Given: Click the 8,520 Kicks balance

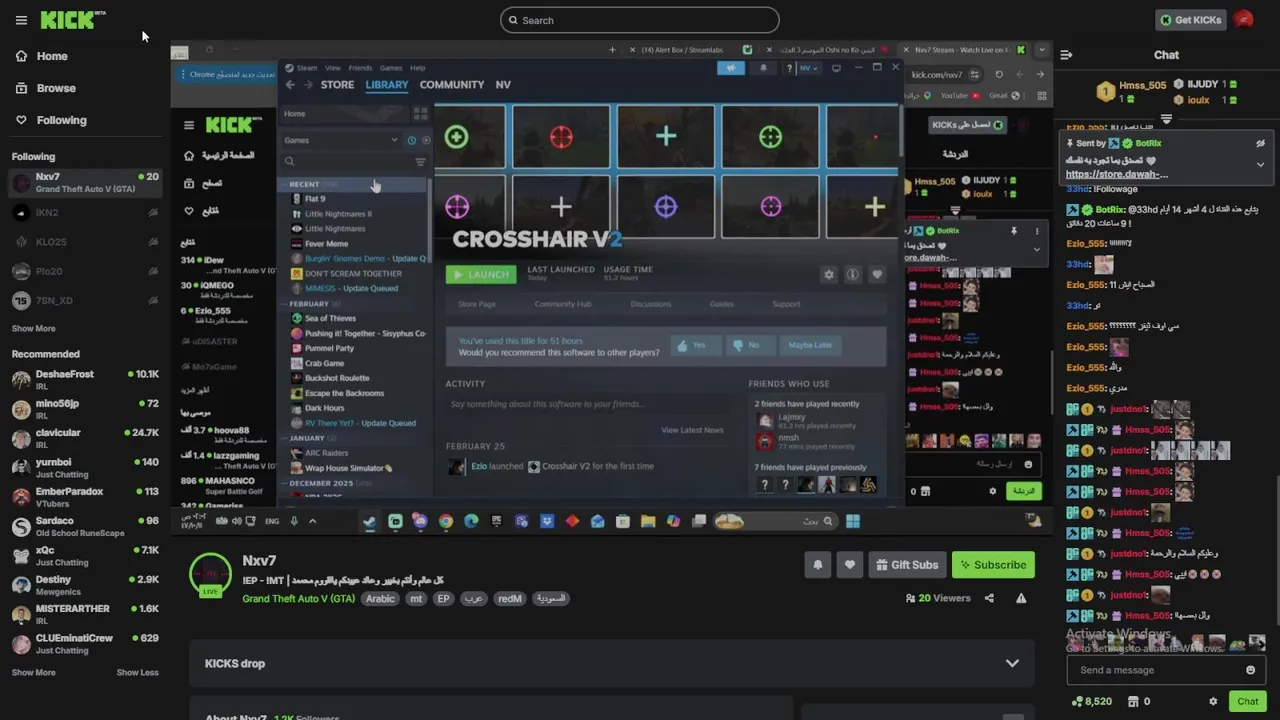Looking at the screenshot, I should click(1091, 701).
